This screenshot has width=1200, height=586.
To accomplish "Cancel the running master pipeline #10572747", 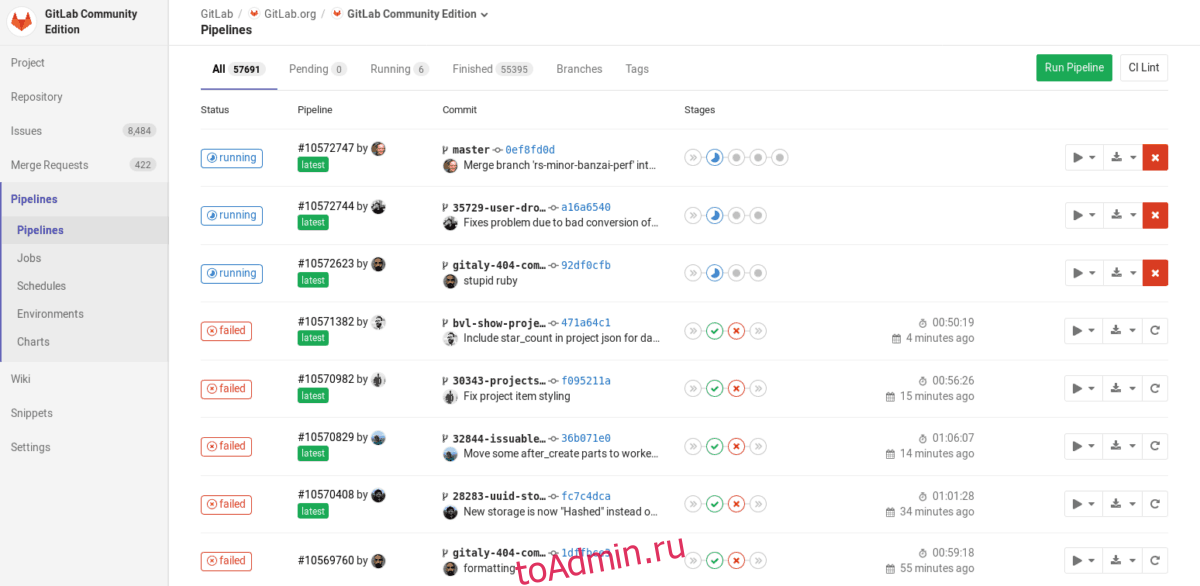I will click(x=1155, y=157).
